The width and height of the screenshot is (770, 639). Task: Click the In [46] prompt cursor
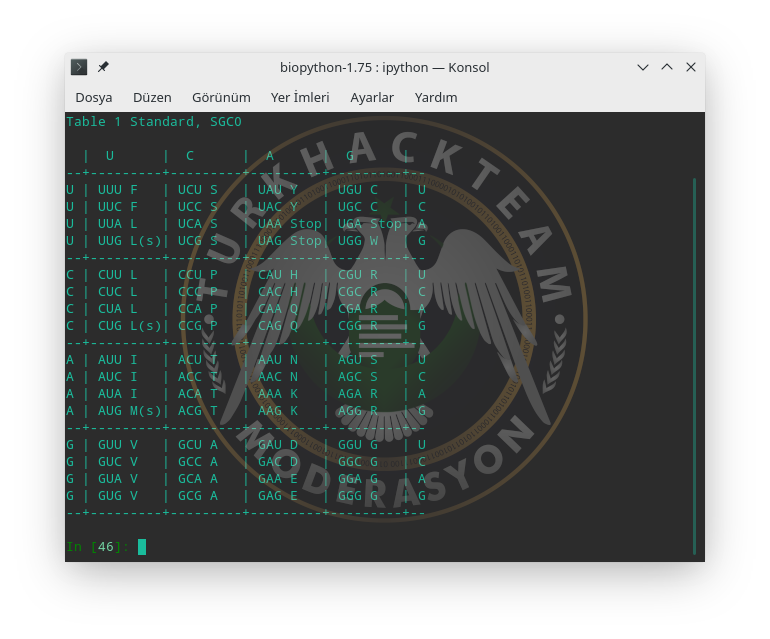[x=142, y=547]
